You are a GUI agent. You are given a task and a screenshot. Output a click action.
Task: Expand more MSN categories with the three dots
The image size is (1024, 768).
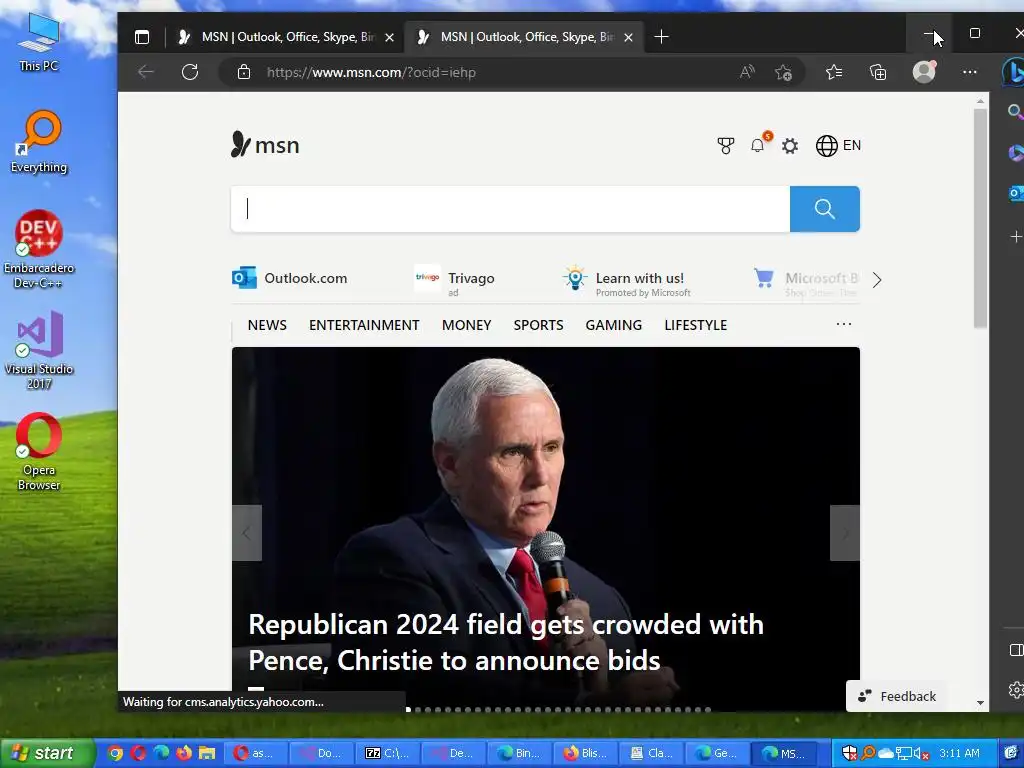click(x=844, y=324)
